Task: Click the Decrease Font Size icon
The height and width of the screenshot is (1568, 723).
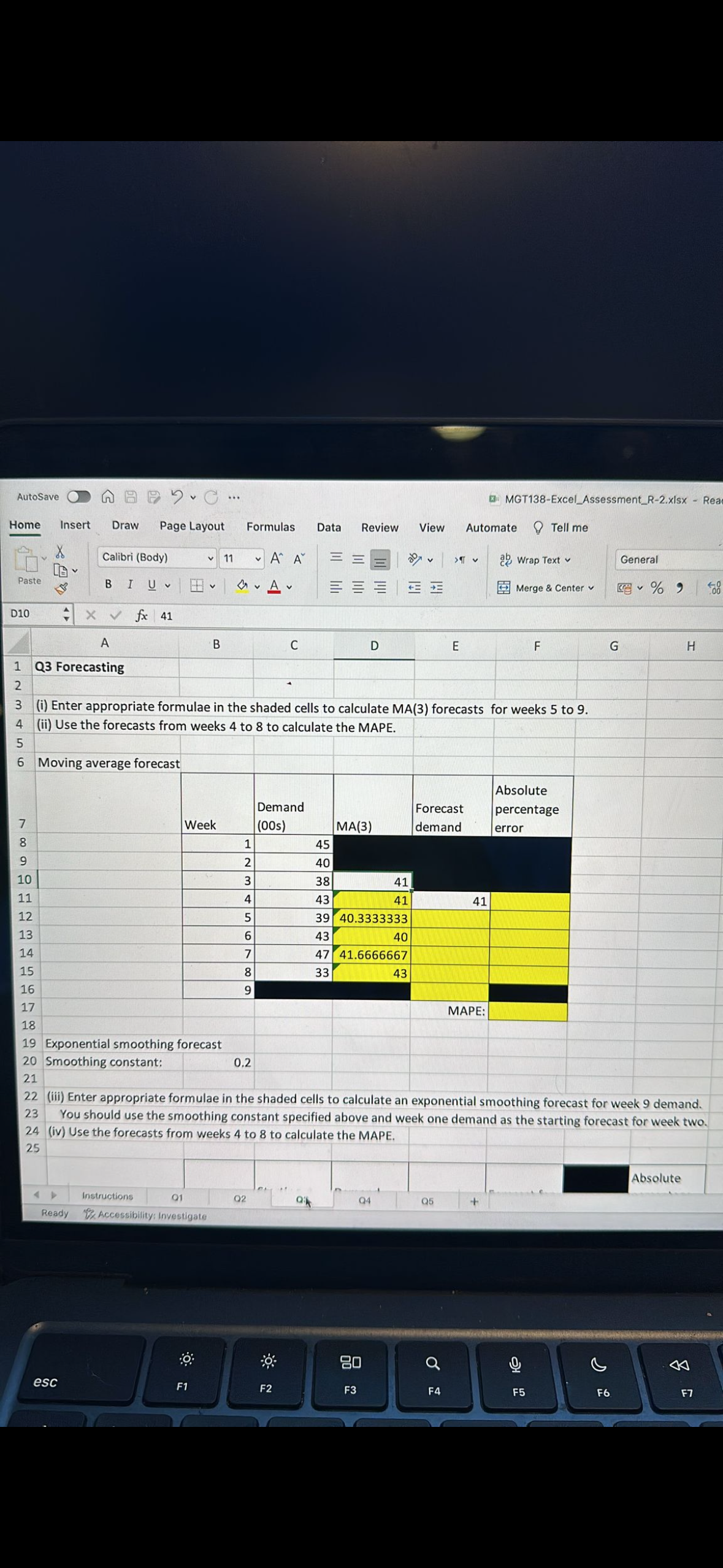Action: [299, 558]
